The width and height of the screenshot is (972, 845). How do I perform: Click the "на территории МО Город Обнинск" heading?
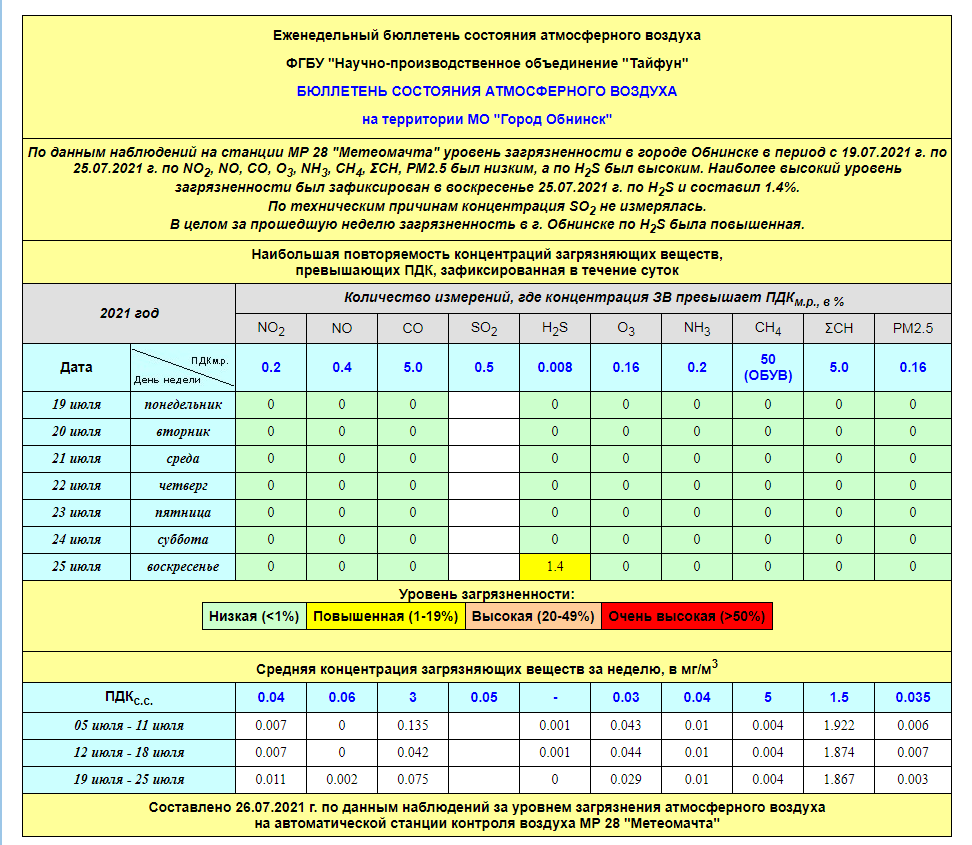(486, 119)
